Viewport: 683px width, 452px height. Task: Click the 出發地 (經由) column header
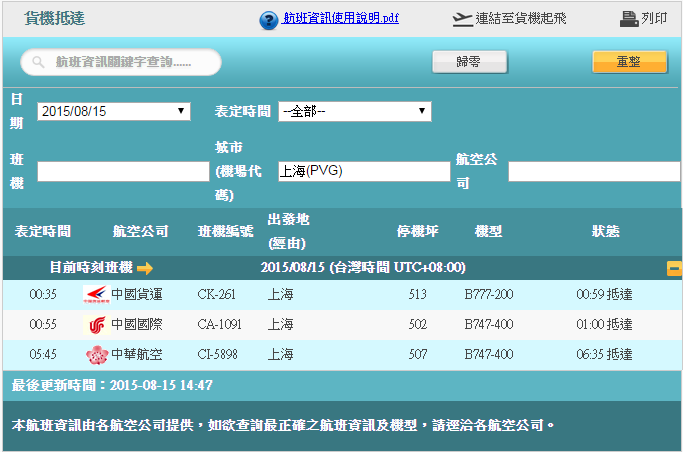[x=288, y=231]
